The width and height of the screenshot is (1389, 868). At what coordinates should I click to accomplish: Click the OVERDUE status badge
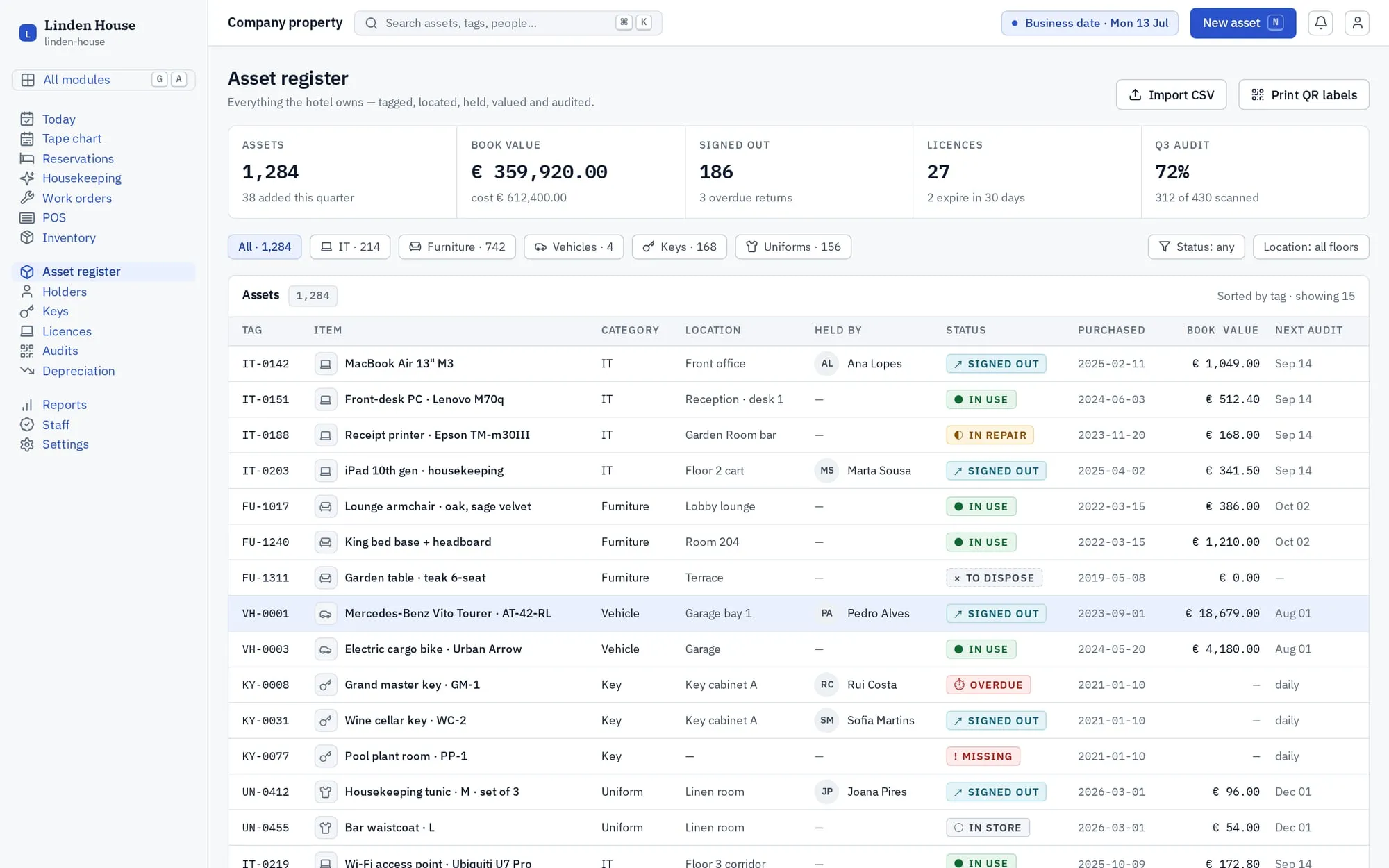(x=988, y=685)
